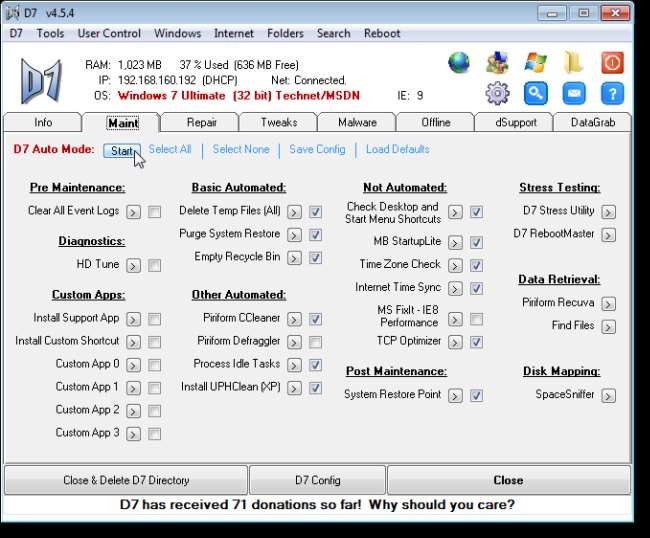Screen dimensions: 650x538
Task: Tick the MS FixIt IE8 Performance checkbox
Action: (476, 319)
